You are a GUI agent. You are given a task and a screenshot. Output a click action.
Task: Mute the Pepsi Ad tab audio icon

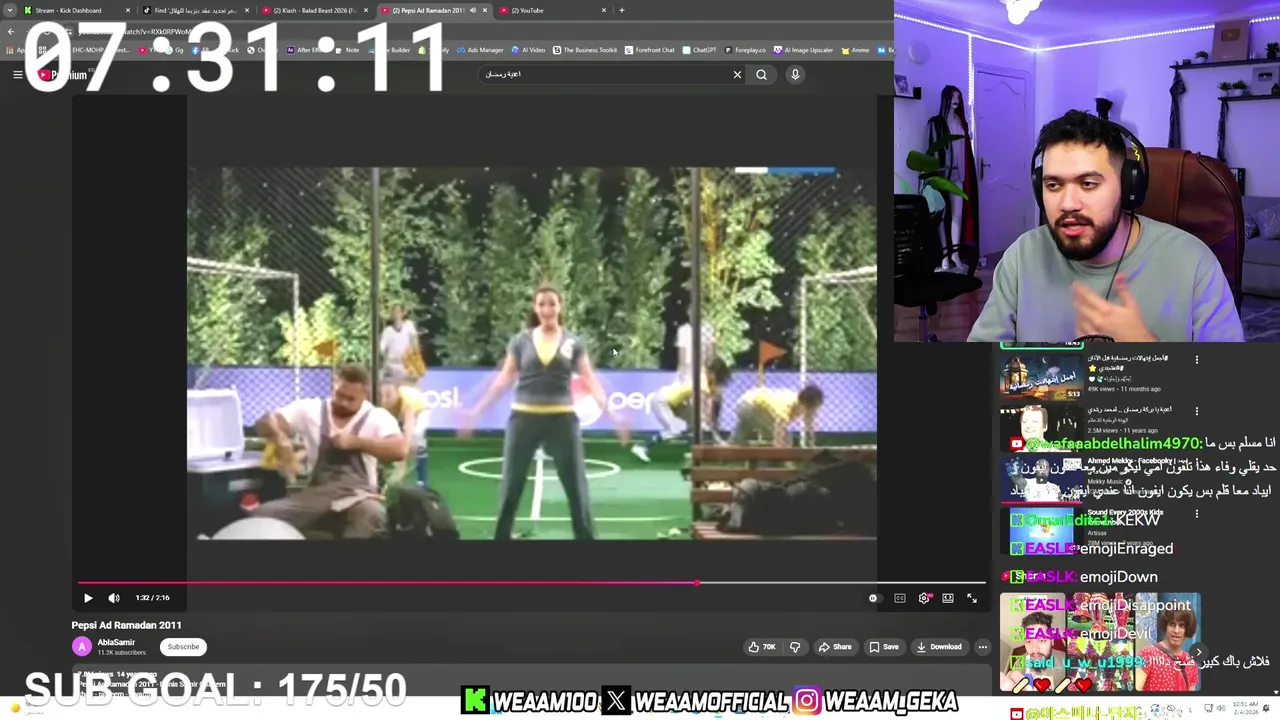pos(472,10)
